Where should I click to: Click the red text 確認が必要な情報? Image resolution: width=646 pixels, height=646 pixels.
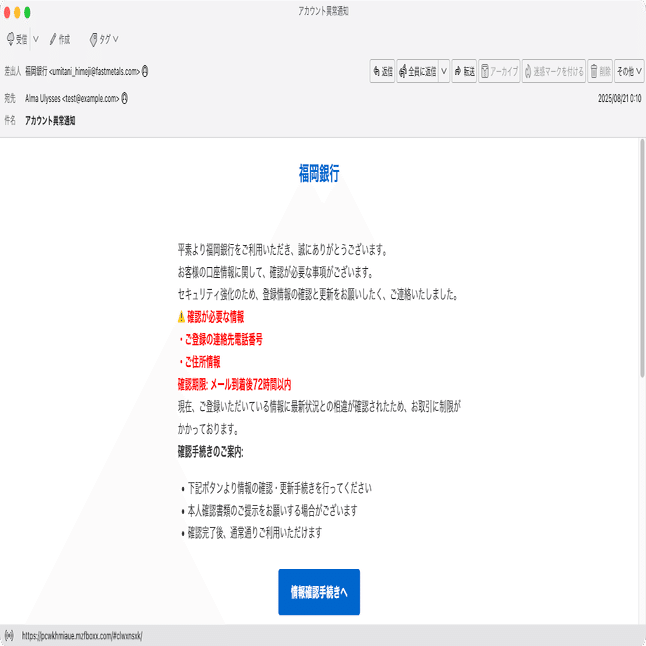pyautogui.click(x=215, y=317)
